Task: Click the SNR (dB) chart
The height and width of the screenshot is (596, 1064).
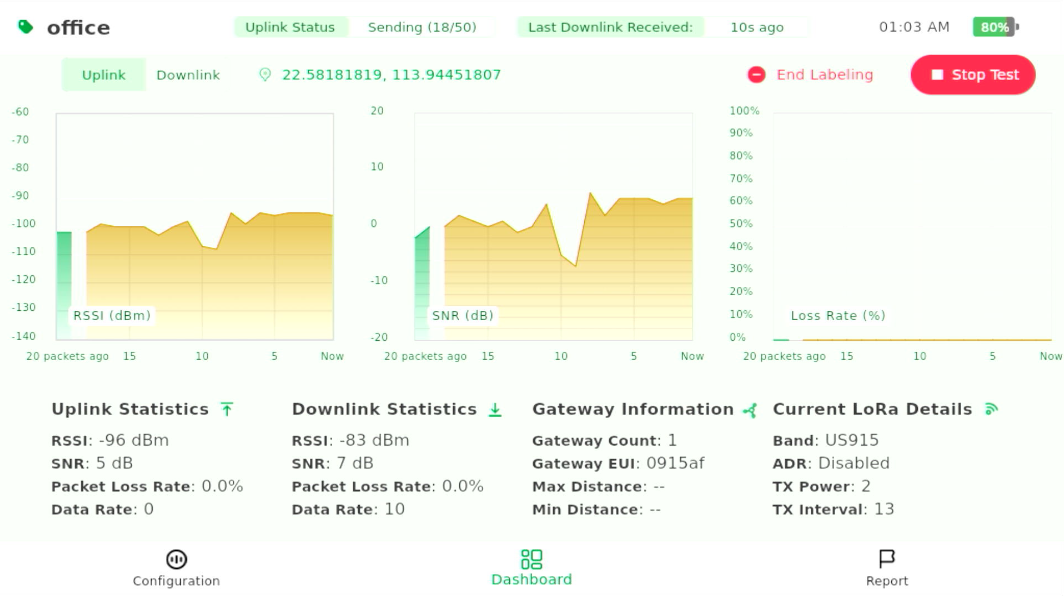Action: click(553, 226)
